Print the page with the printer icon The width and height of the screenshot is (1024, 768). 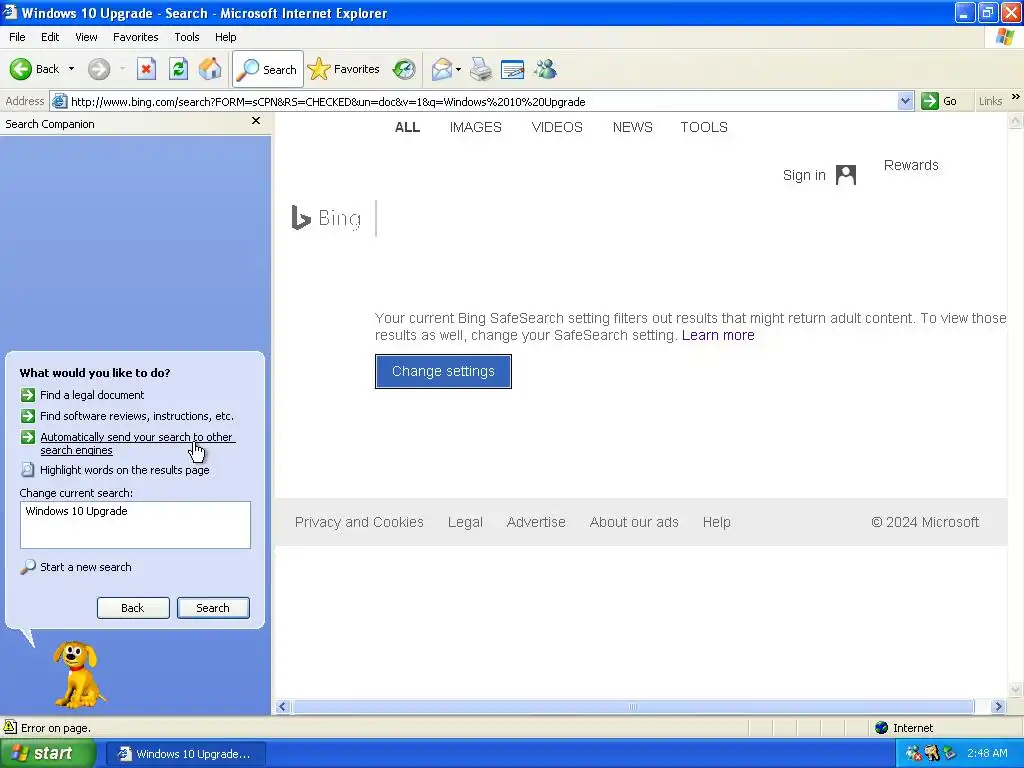481,69
